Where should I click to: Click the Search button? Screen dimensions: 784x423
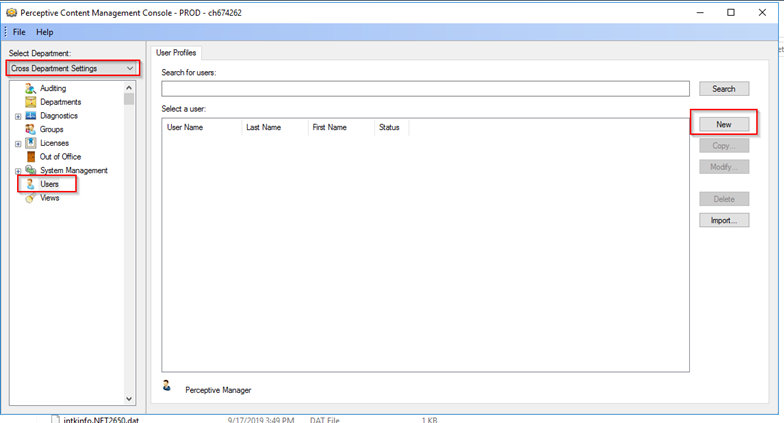pyautogui.click(x=724, y=88)
